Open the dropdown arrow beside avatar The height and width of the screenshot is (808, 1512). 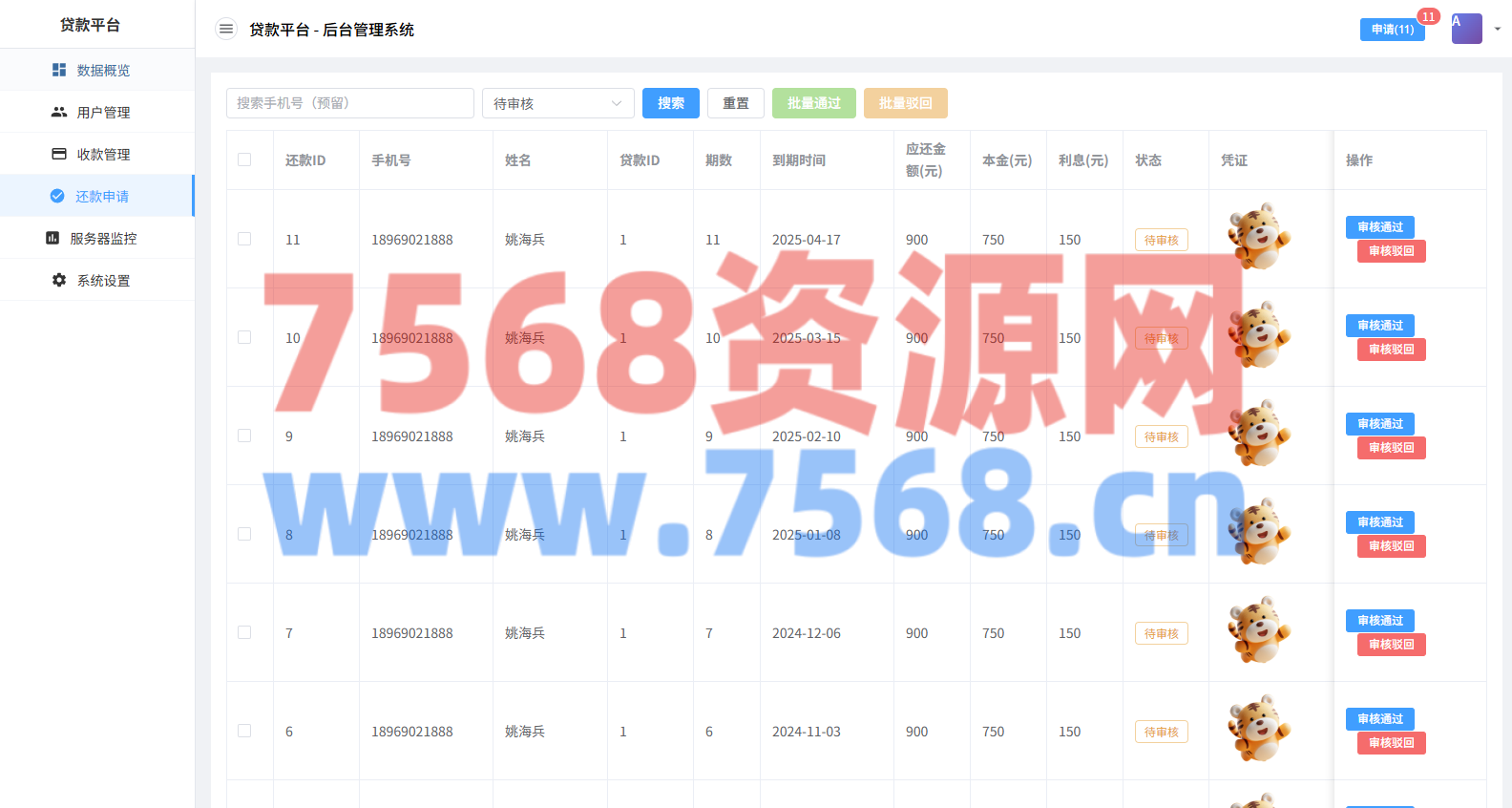[1498, 29]
